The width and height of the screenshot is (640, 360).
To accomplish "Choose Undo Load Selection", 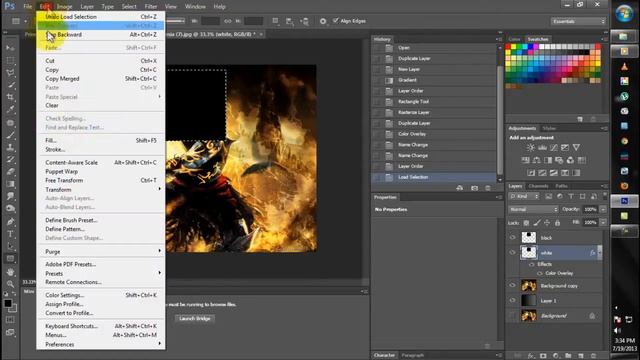I will click(x=101, y=17).
